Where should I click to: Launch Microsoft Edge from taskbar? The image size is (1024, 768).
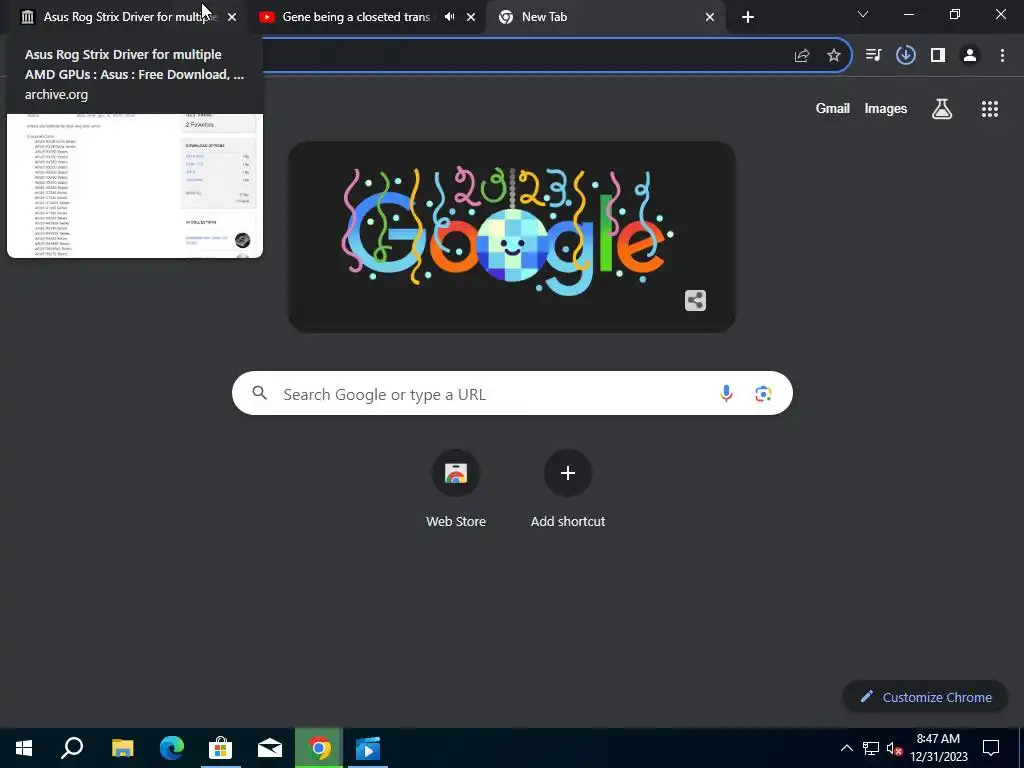[x=172, y=748]
